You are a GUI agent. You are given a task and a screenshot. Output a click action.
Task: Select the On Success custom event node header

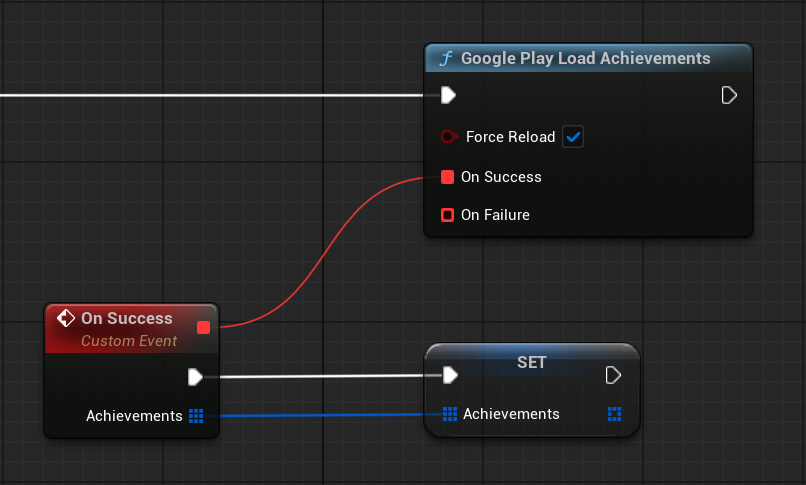[x=127, y=319]
